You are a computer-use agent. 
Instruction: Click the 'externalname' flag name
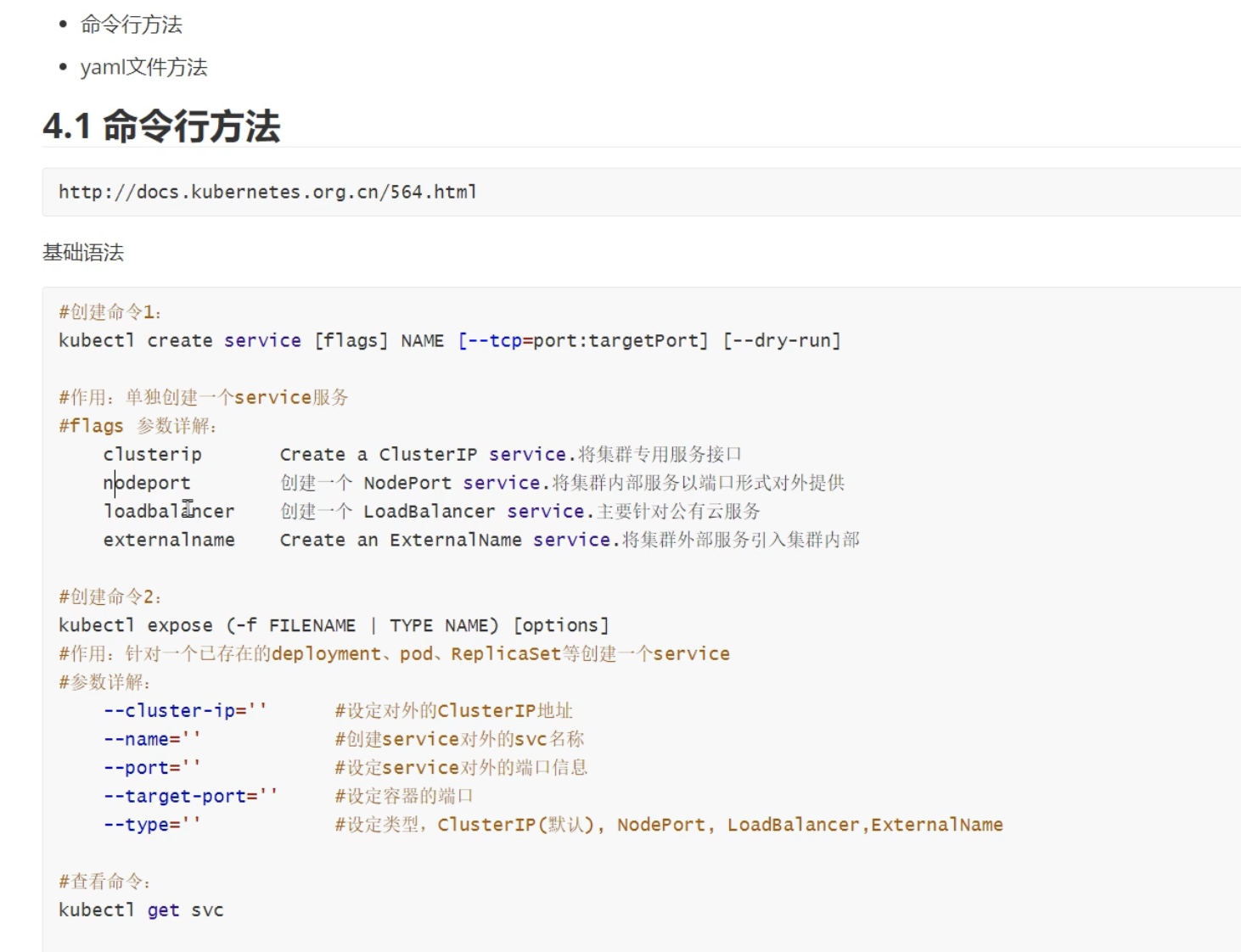point(169,540)
